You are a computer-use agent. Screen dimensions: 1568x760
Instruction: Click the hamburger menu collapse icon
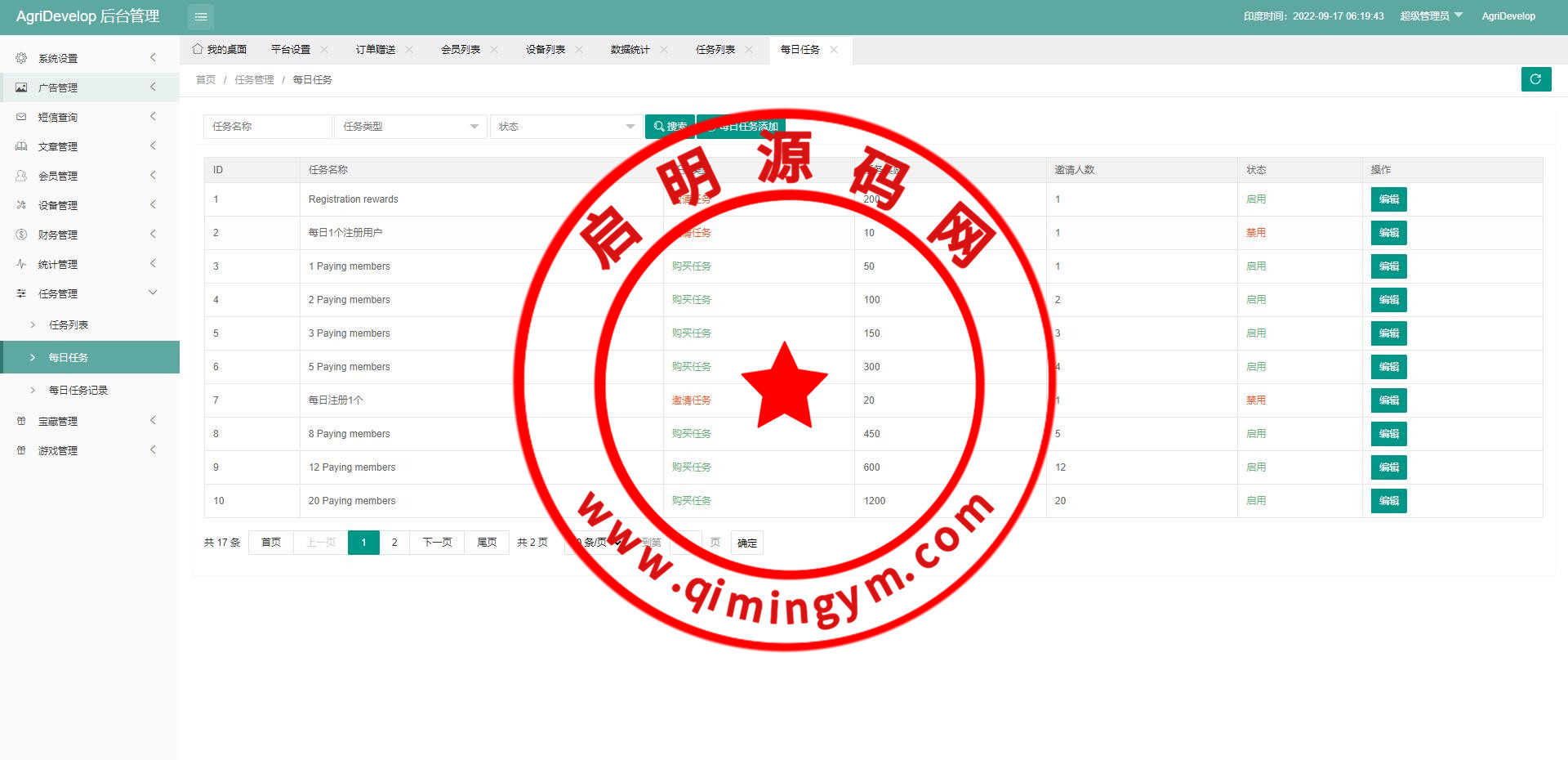[201, 17]
